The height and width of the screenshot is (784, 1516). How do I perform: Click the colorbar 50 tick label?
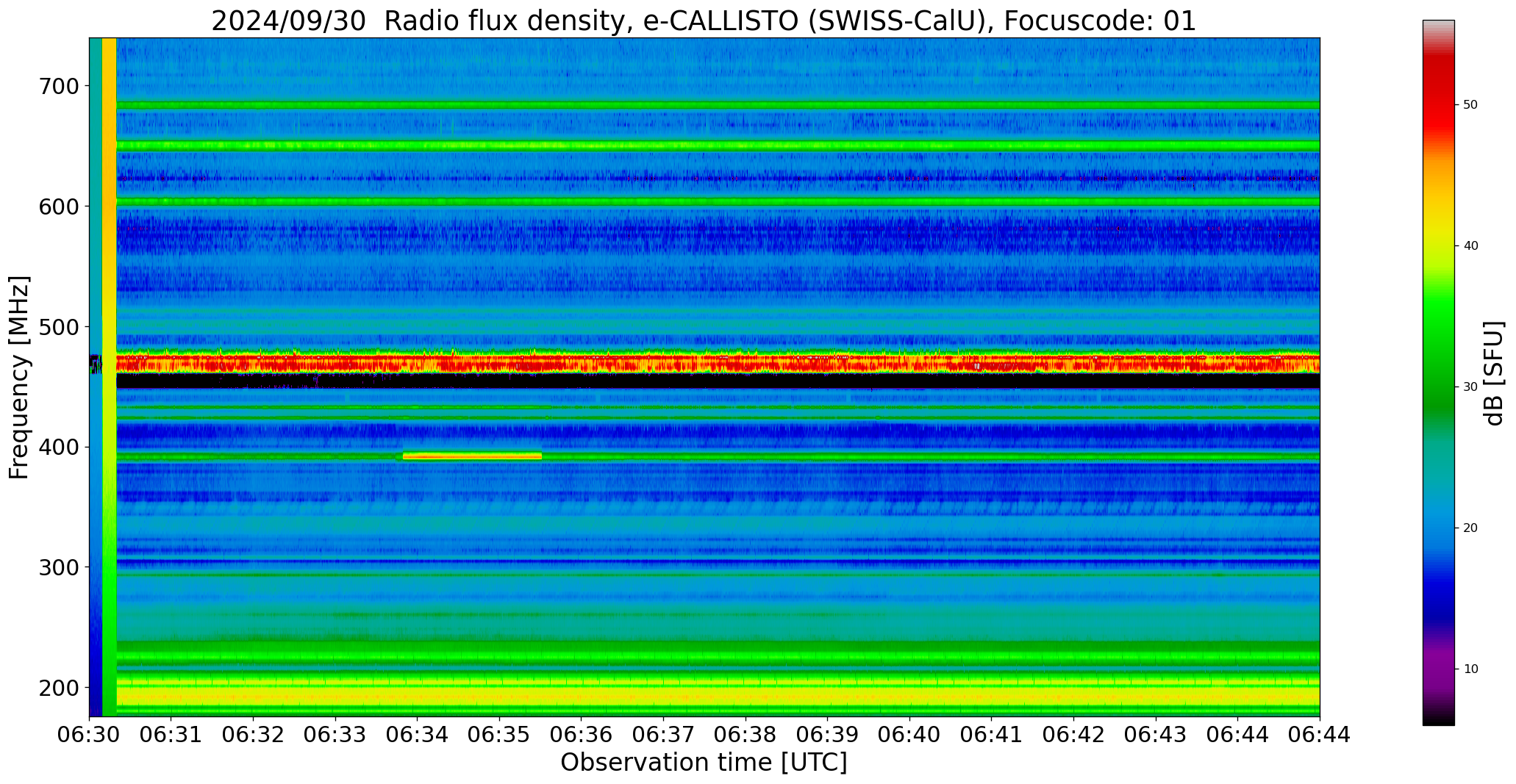coord(1470,105)
